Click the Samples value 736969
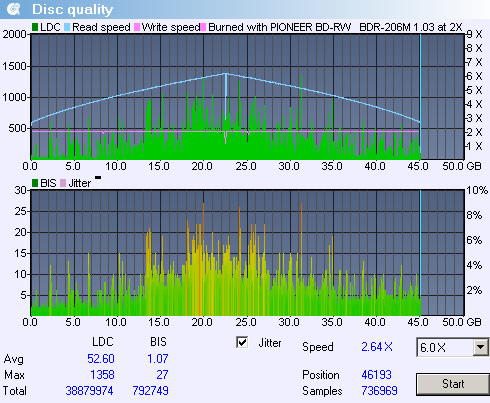 pyautogui.click(x=379, y=391)
